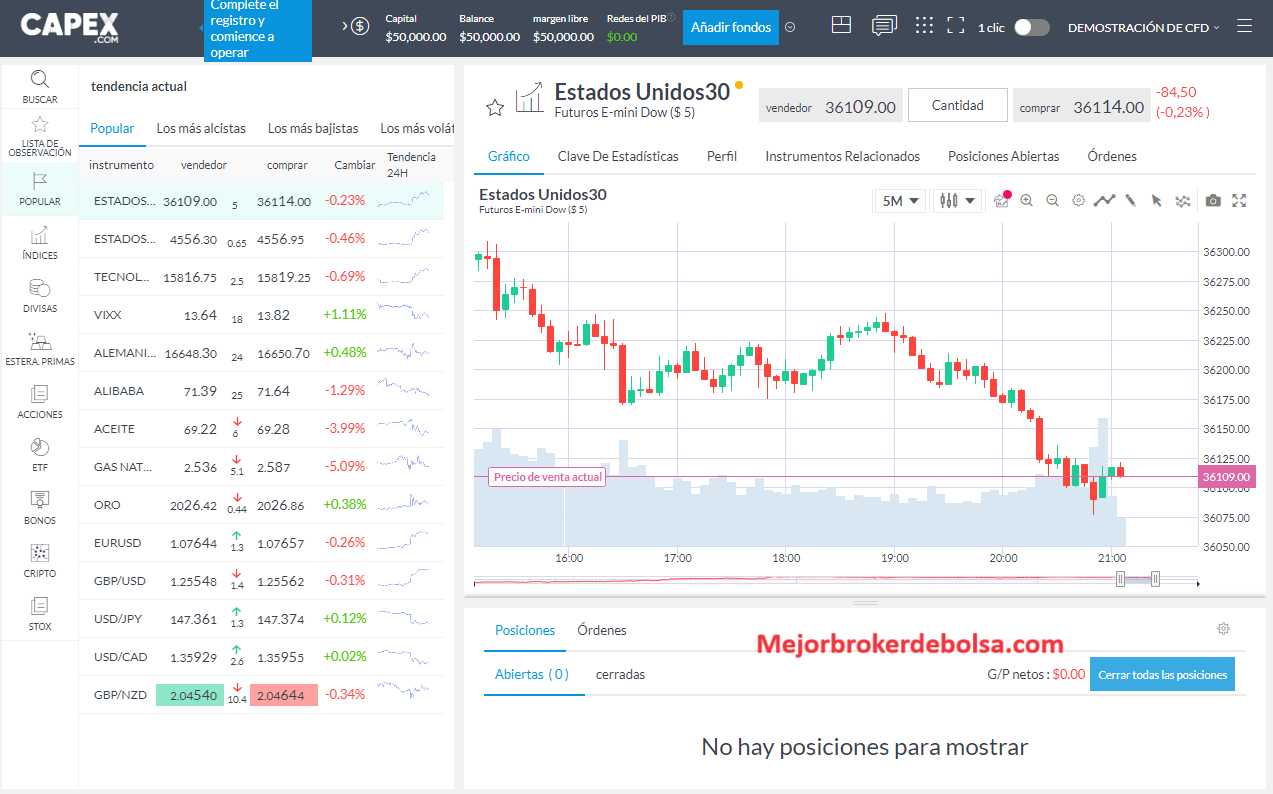
Task: Expand the dropdown beside Añadir fondos
Action: click(x=790, y=27)
